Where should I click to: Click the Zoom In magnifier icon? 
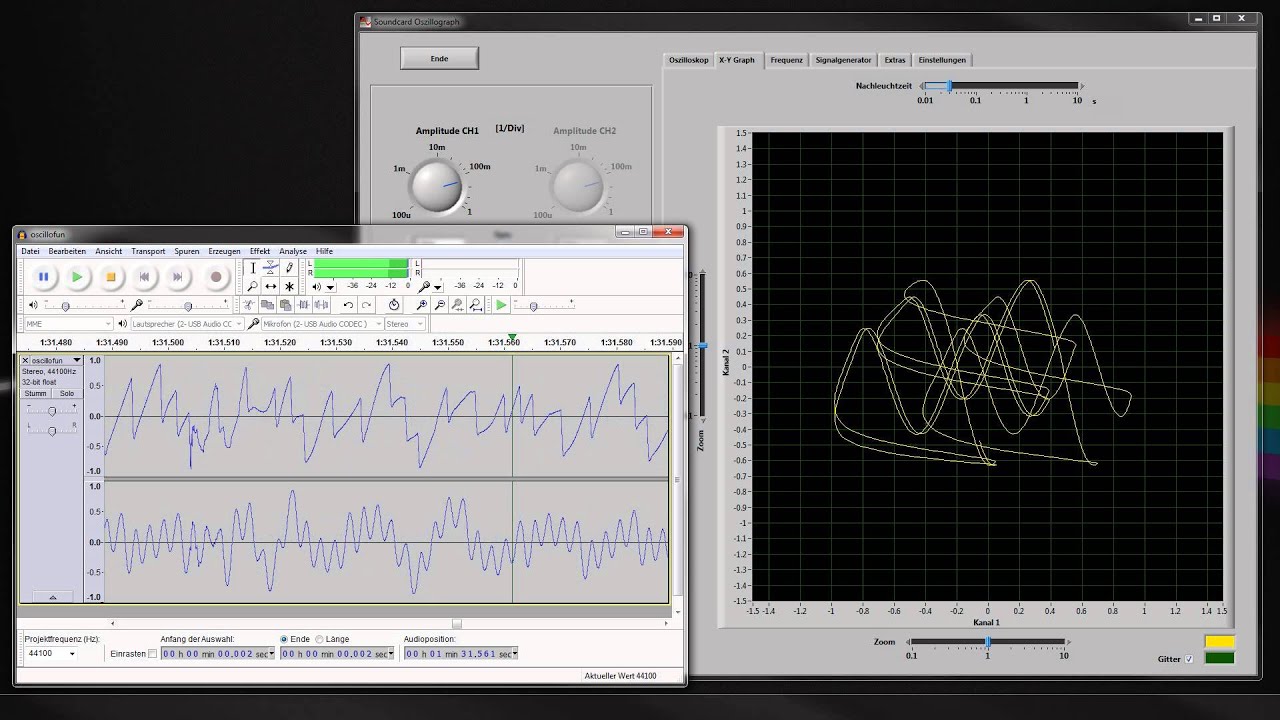tap(422, 305)
